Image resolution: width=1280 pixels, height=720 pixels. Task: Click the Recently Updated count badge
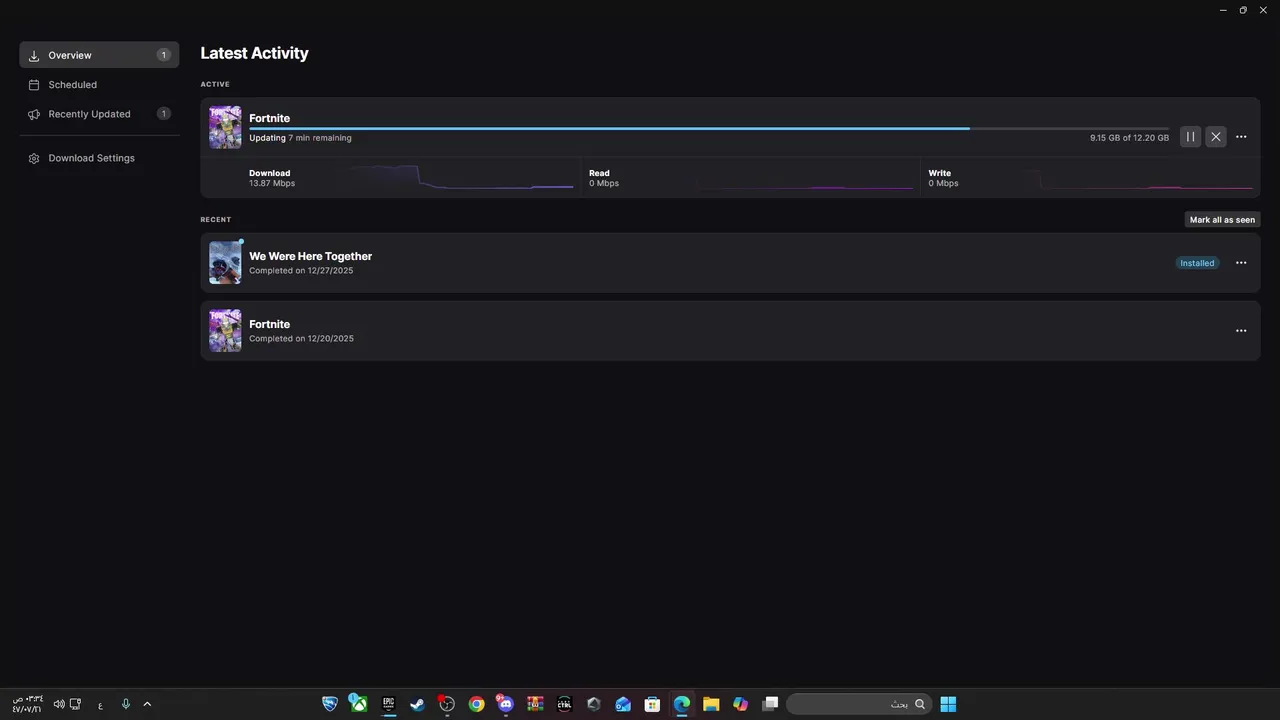pos(164,114)
